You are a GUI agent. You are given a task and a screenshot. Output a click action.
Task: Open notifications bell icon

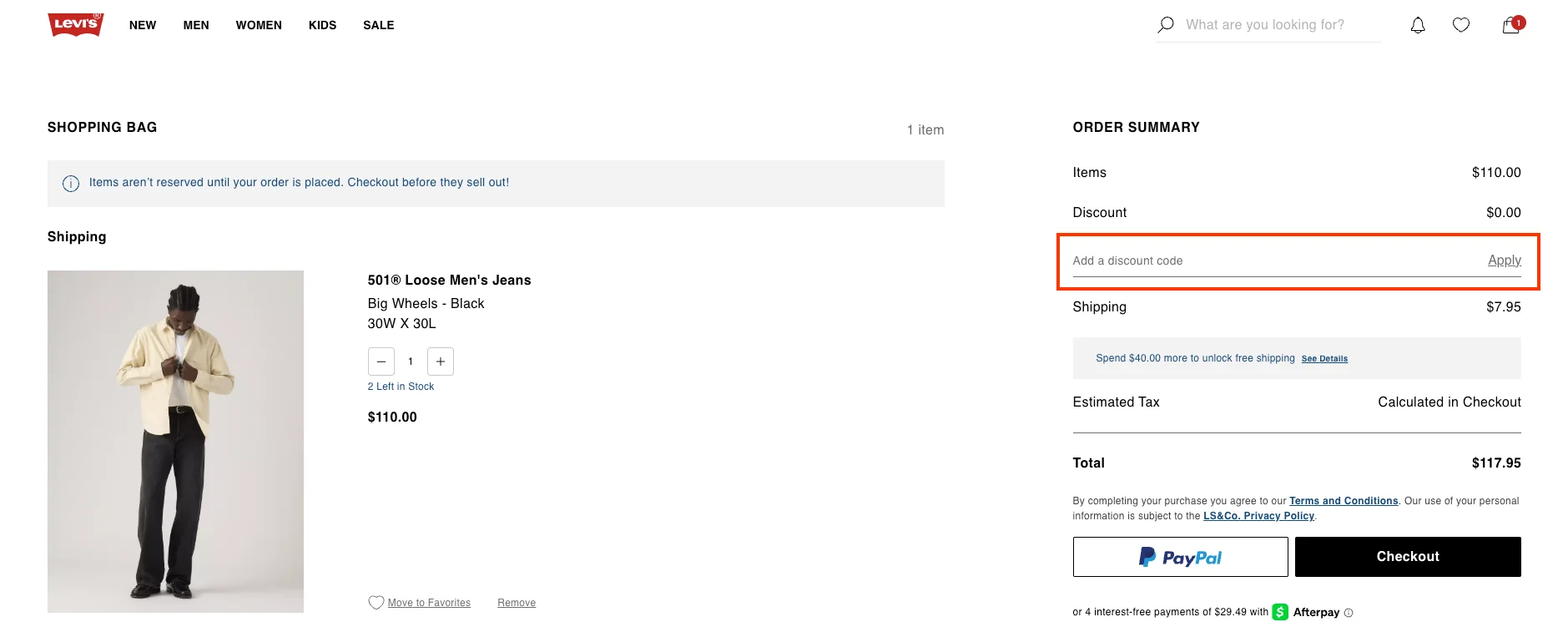pyautogui.click(x=1418, y=25)
